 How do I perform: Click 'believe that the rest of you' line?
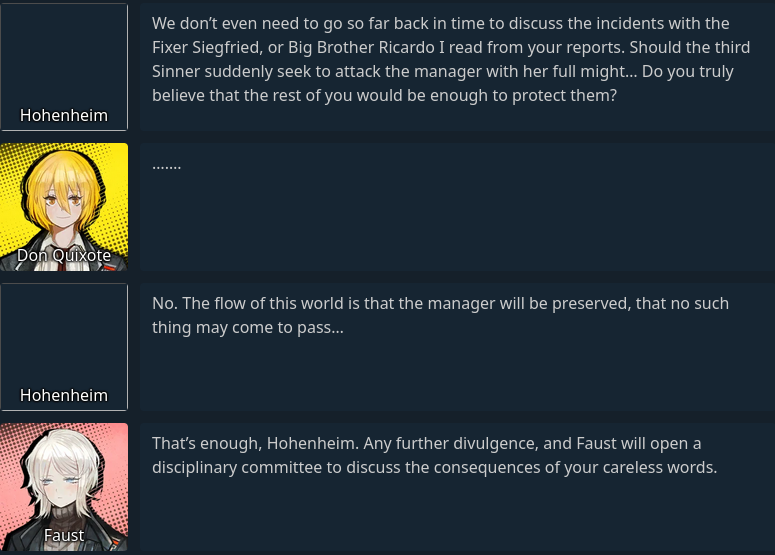(384, 95)
